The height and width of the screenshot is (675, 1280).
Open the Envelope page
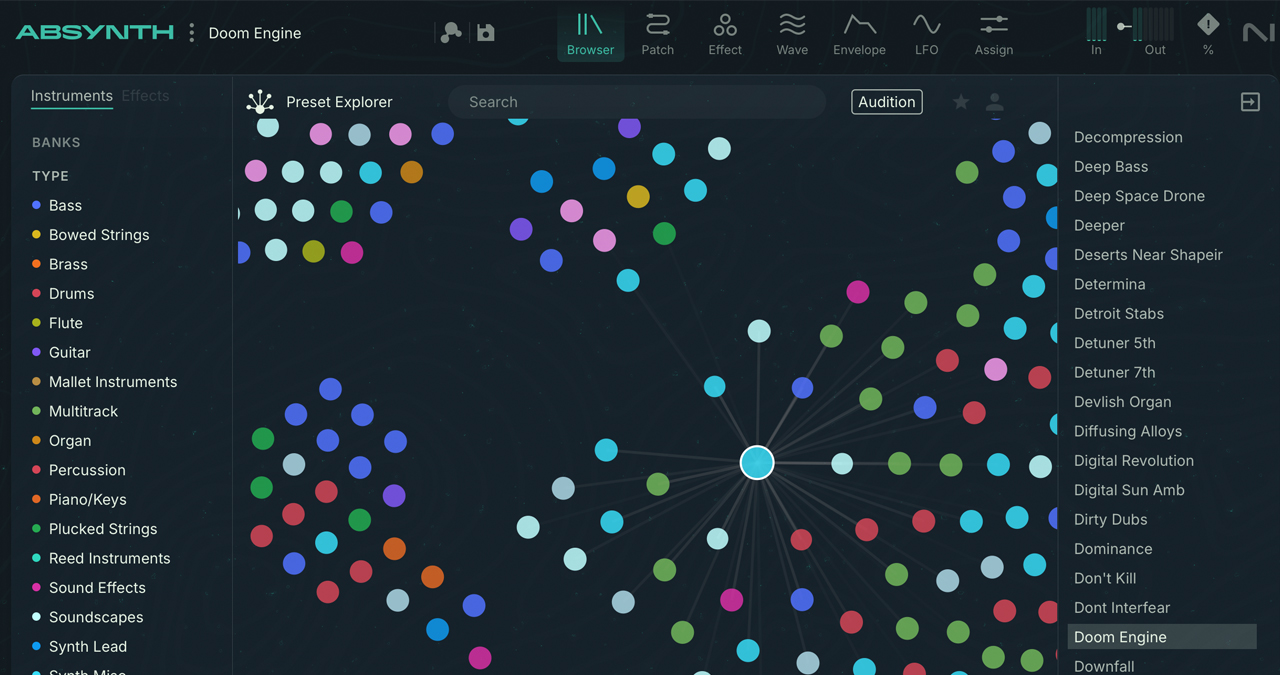(x=859, y=33)
